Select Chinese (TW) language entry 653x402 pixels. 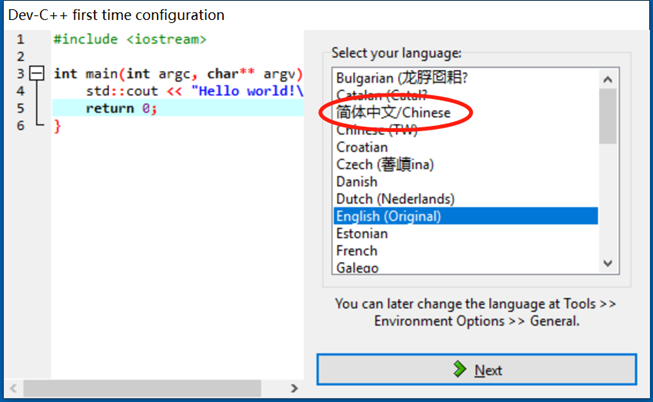click(466, 130)
